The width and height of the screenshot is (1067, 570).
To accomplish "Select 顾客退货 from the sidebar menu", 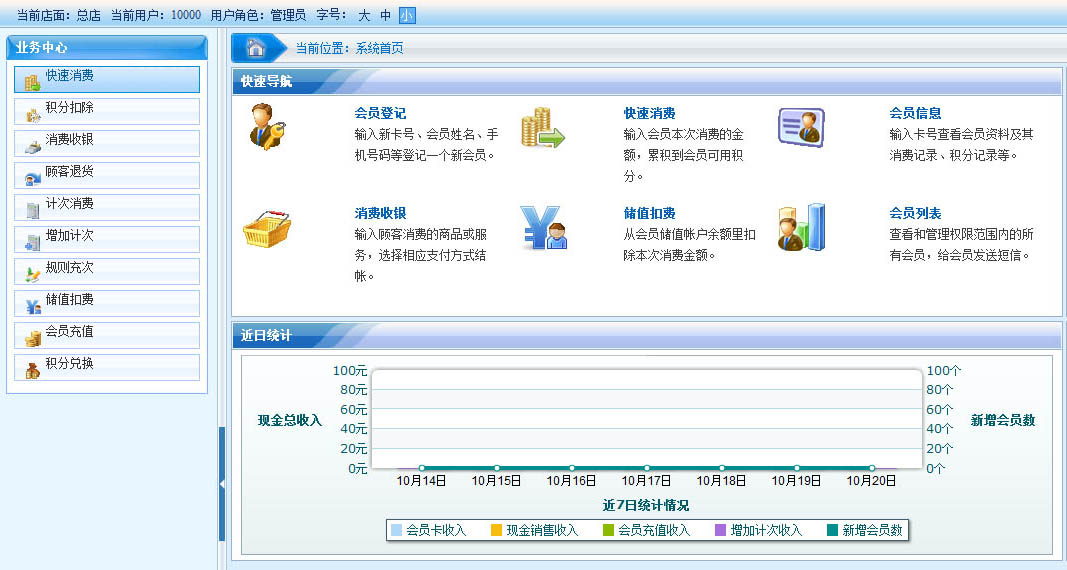I will point(107,174).
